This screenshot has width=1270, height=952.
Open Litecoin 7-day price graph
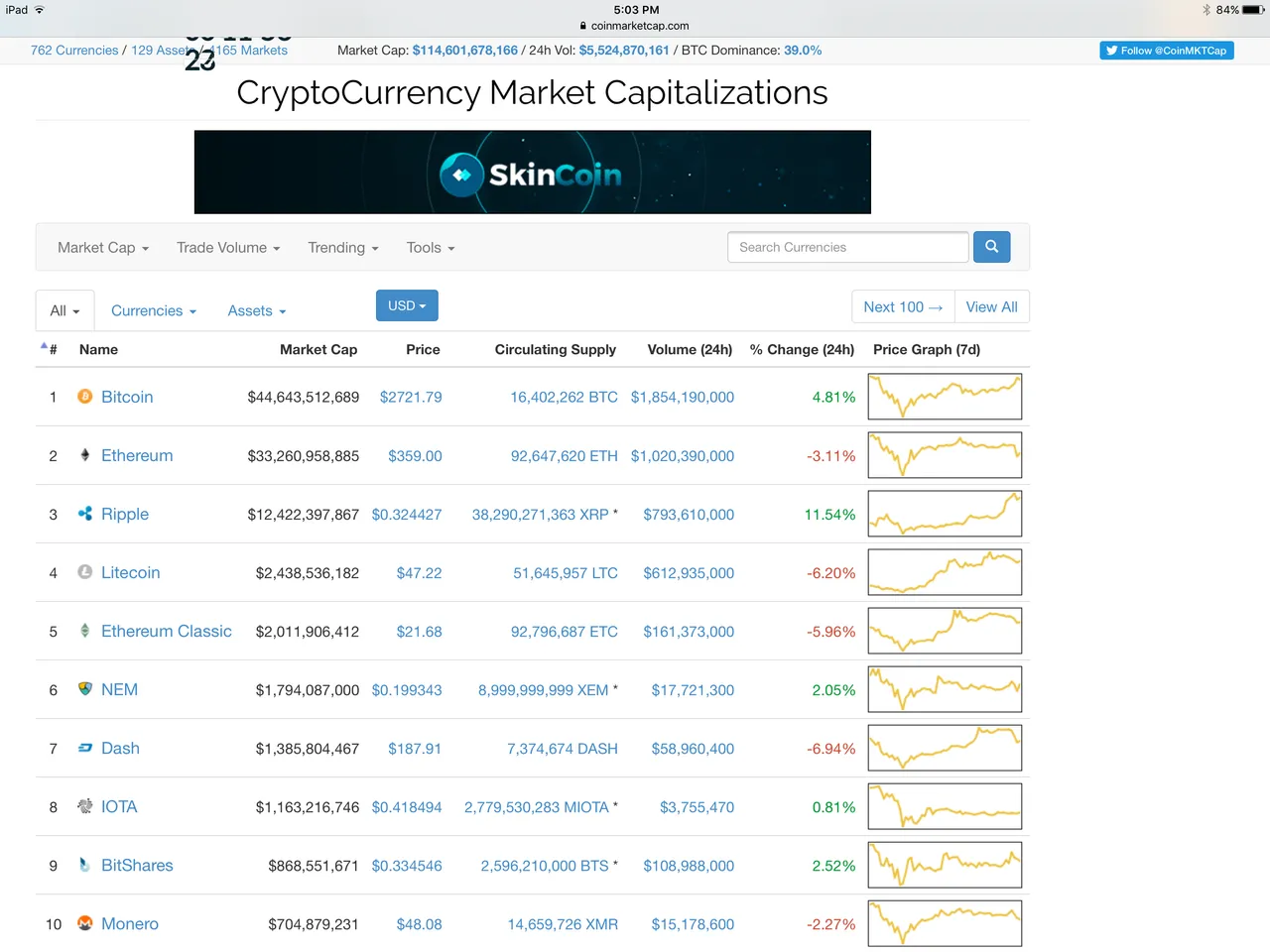pyautogui.click(x=945, y=572)
